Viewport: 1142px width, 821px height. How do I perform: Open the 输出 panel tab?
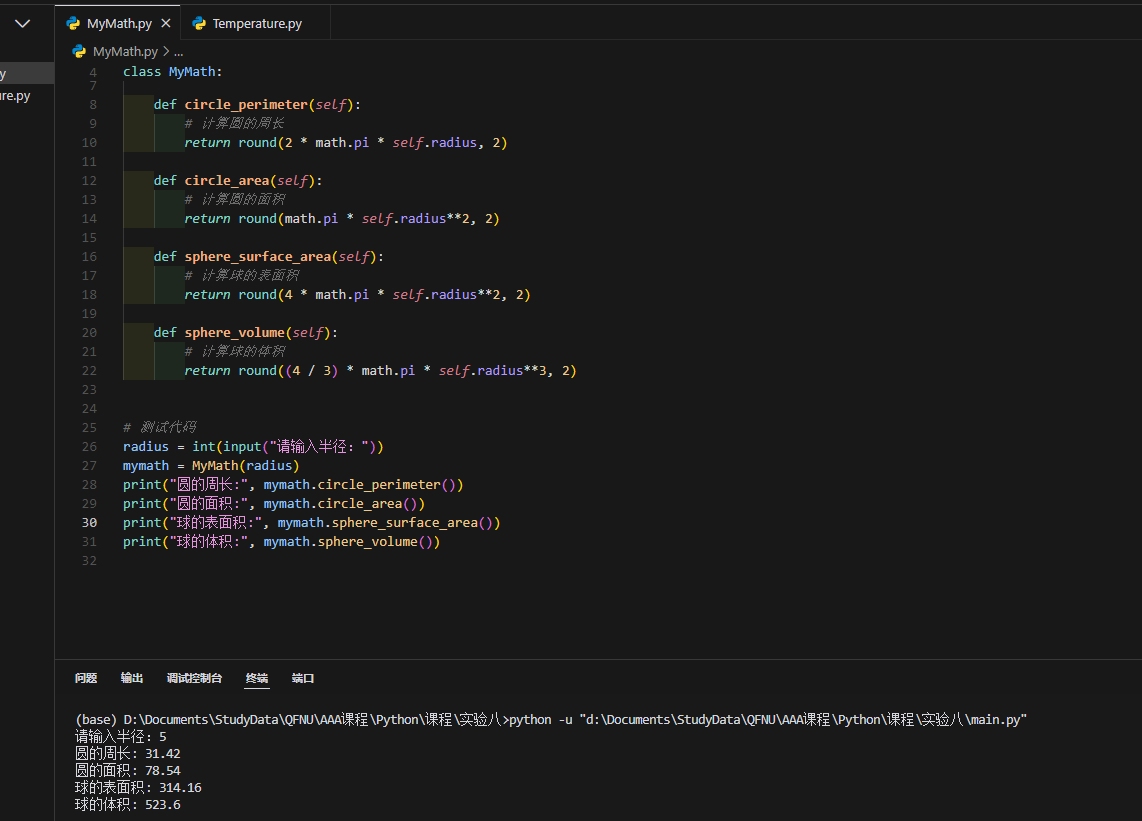pyautogui.click(x=132, y=678)
